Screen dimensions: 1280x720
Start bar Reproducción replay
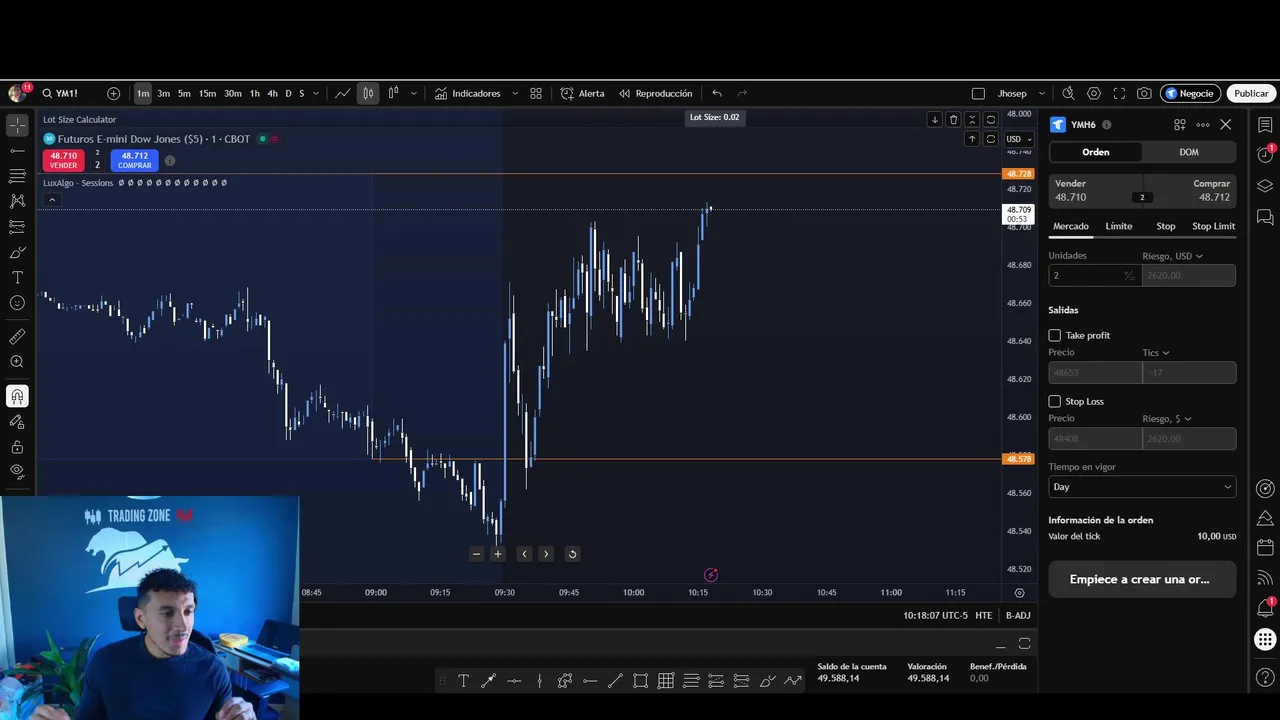(655, 93)
